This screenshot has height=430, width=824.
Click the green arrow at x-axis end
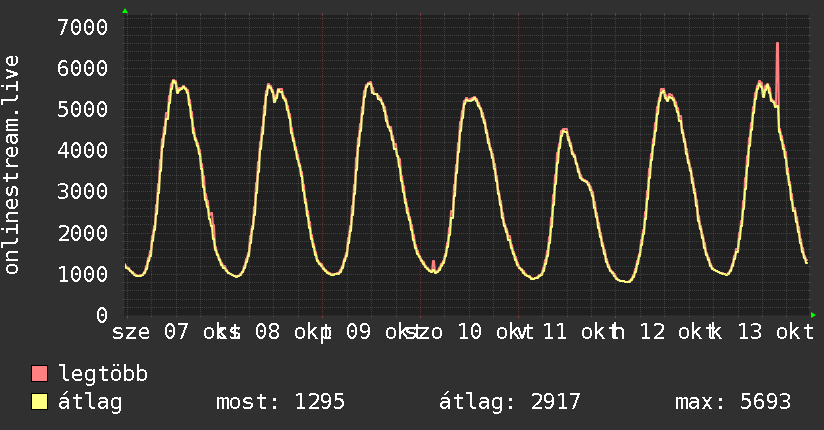(813, 315)
